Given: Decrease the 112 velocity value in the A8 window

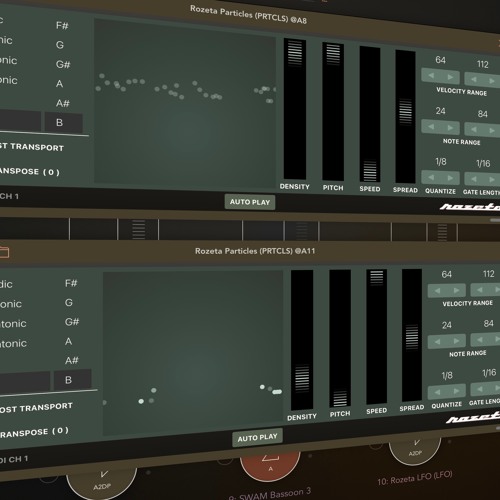Looking at the screenshot, I should click(x=474, y=79).
